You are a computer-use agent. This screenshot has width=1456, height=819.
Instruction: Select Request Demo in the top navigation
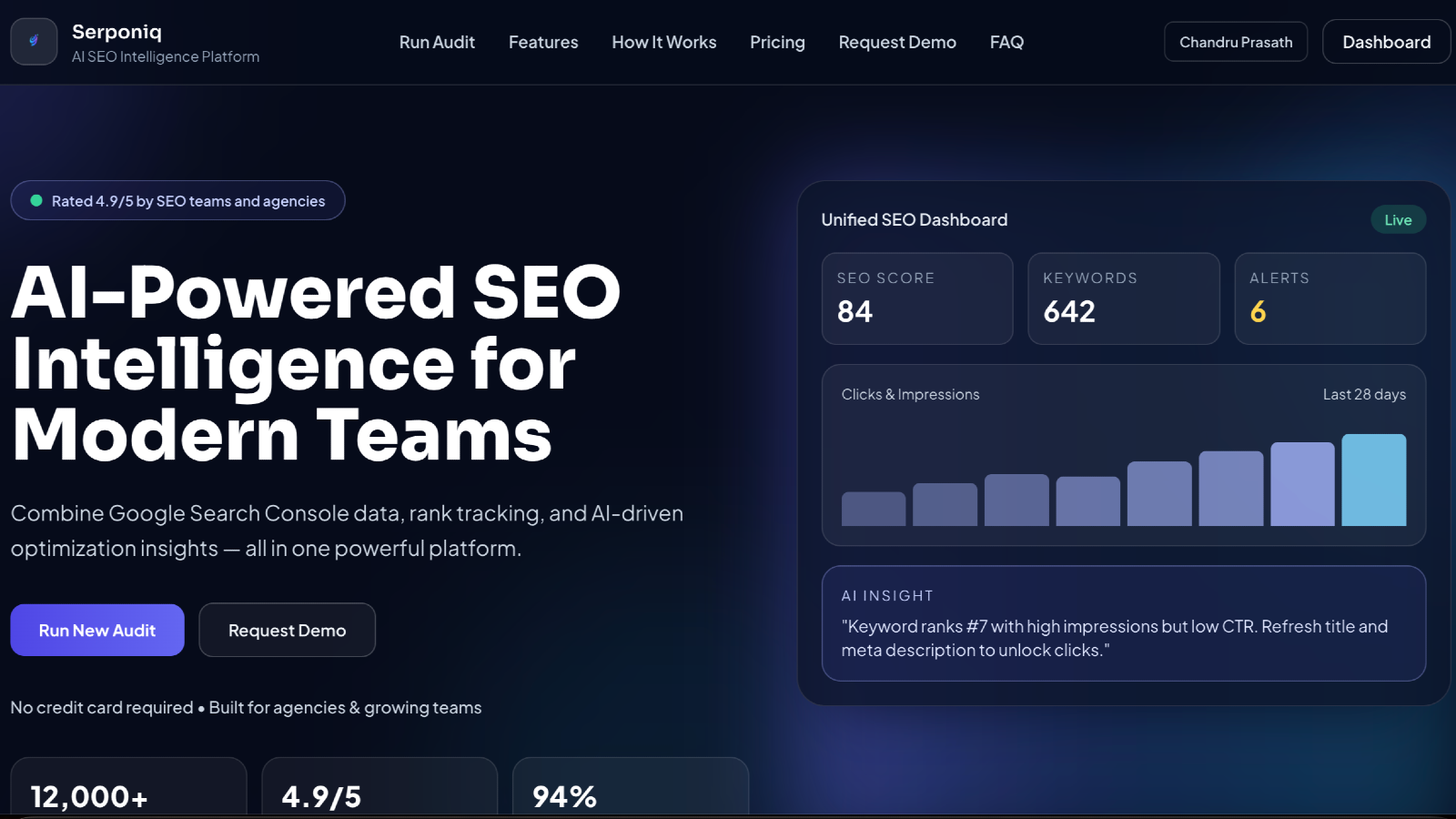click(897, 43)
